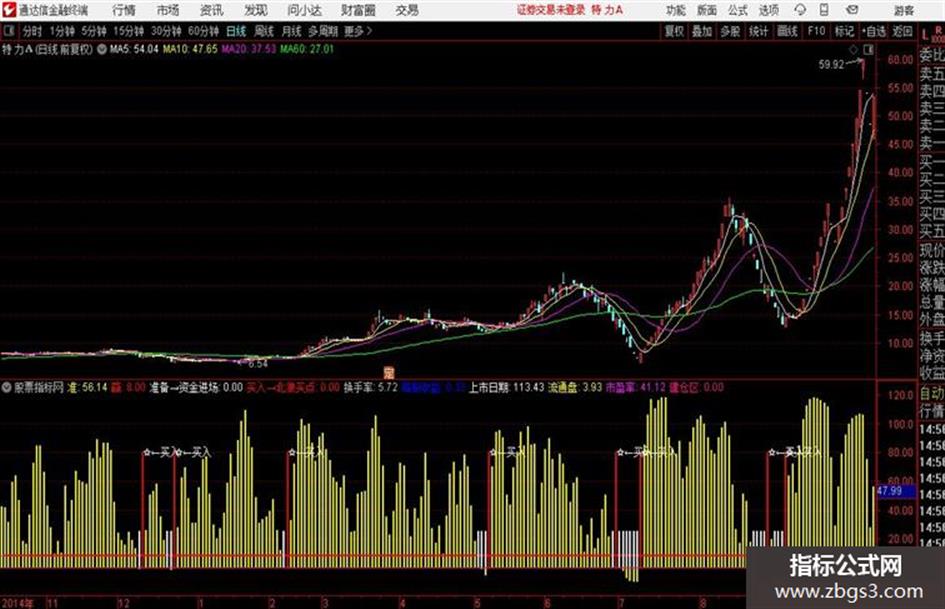Click the MA60: 27.01 indicator value

click(x=307, y=49)
